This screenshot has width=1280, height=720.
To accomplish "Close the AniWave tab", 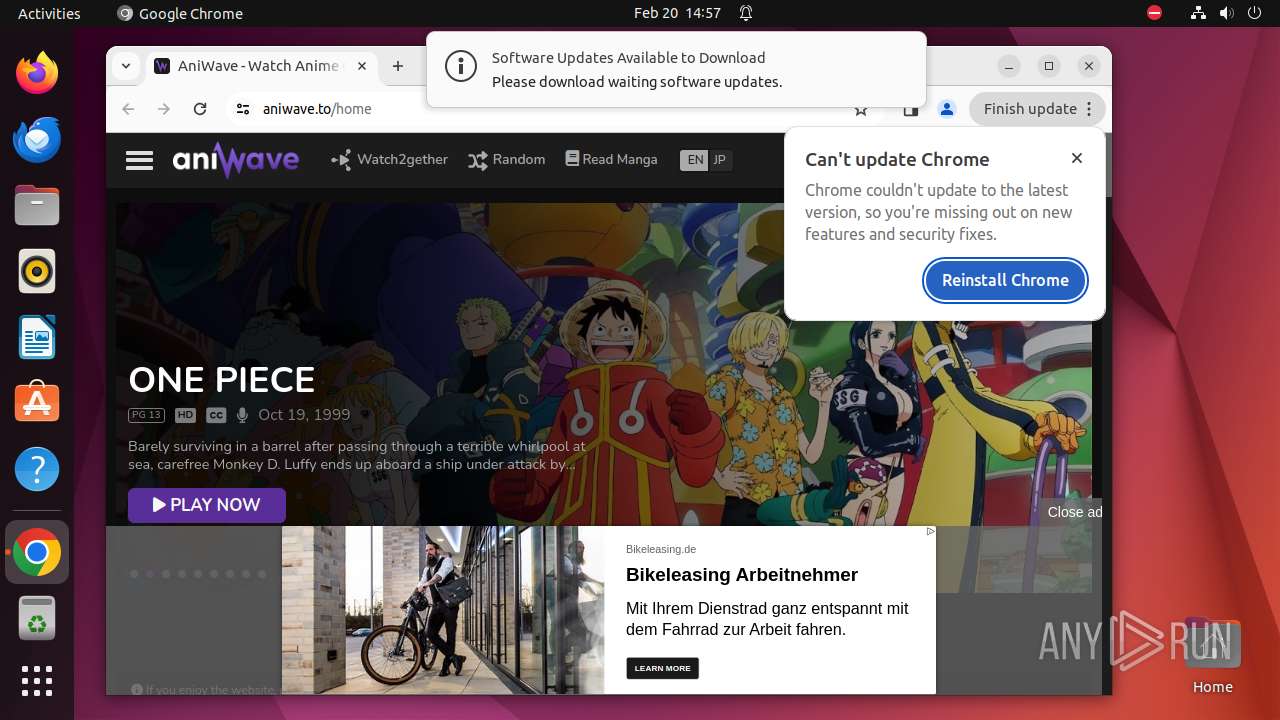I will 362,66.
